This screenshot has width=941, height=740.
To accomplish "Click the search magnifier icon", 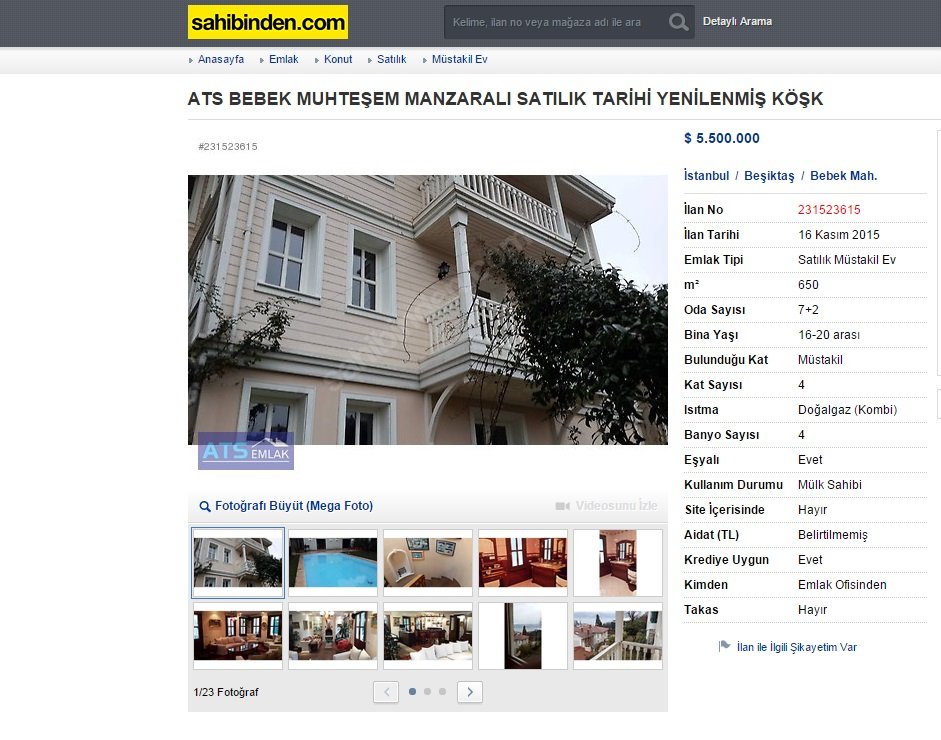I will coord(678,22).
